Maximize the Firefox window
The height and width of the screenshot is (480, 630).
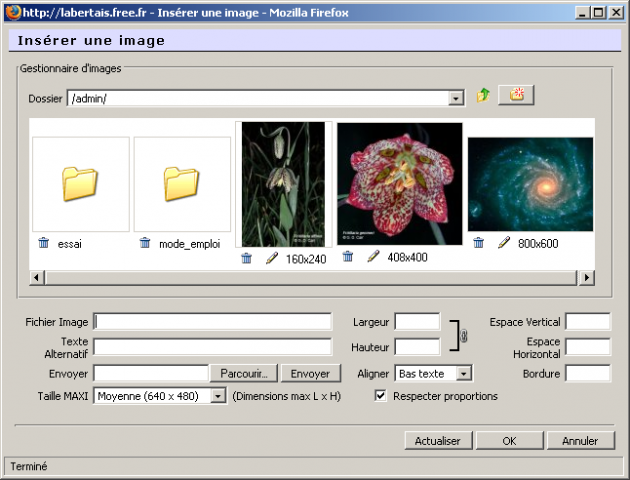point(598,13)
